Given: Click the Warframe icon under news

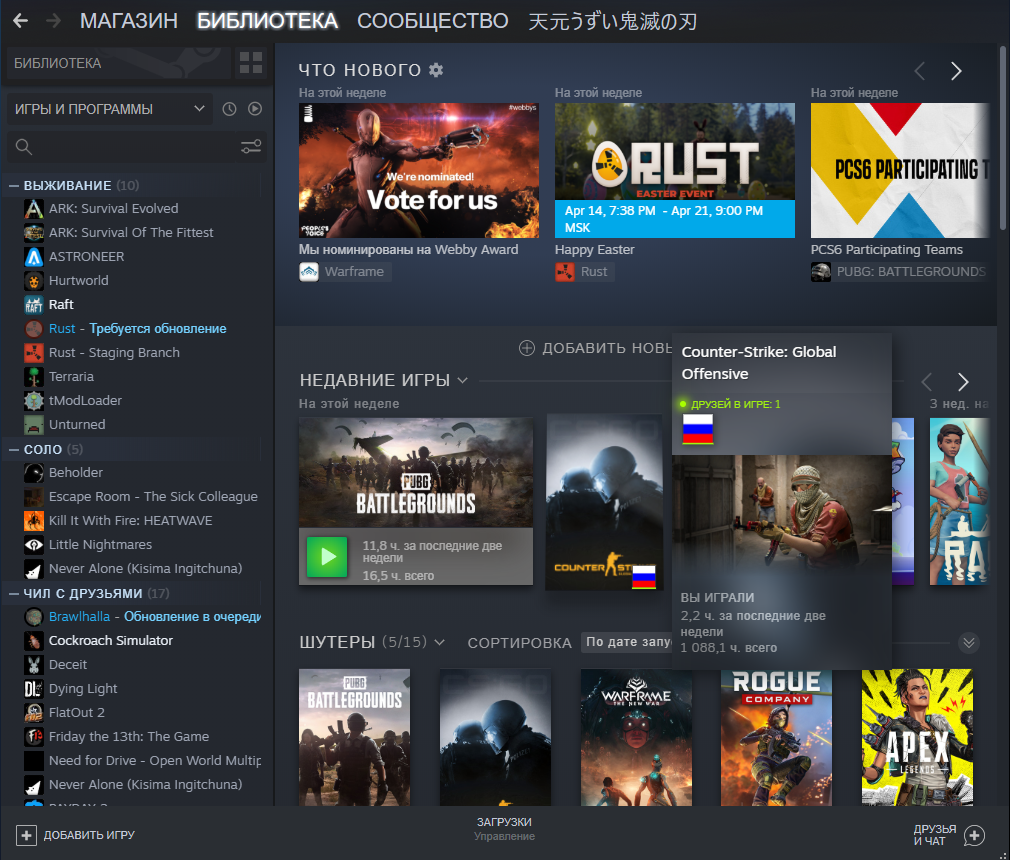Looking at the screenshot, I should pyautogui.click(x=309, y=272).
